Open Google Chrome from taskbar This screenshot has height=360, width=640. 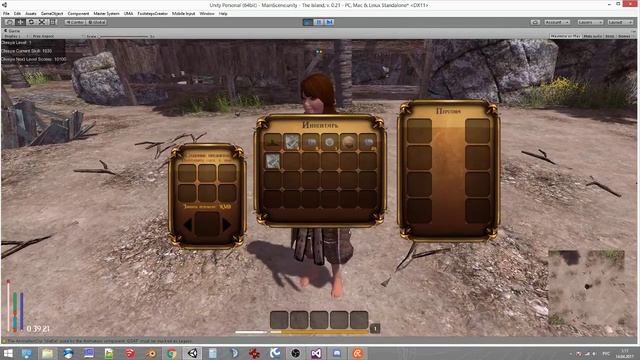171,353
